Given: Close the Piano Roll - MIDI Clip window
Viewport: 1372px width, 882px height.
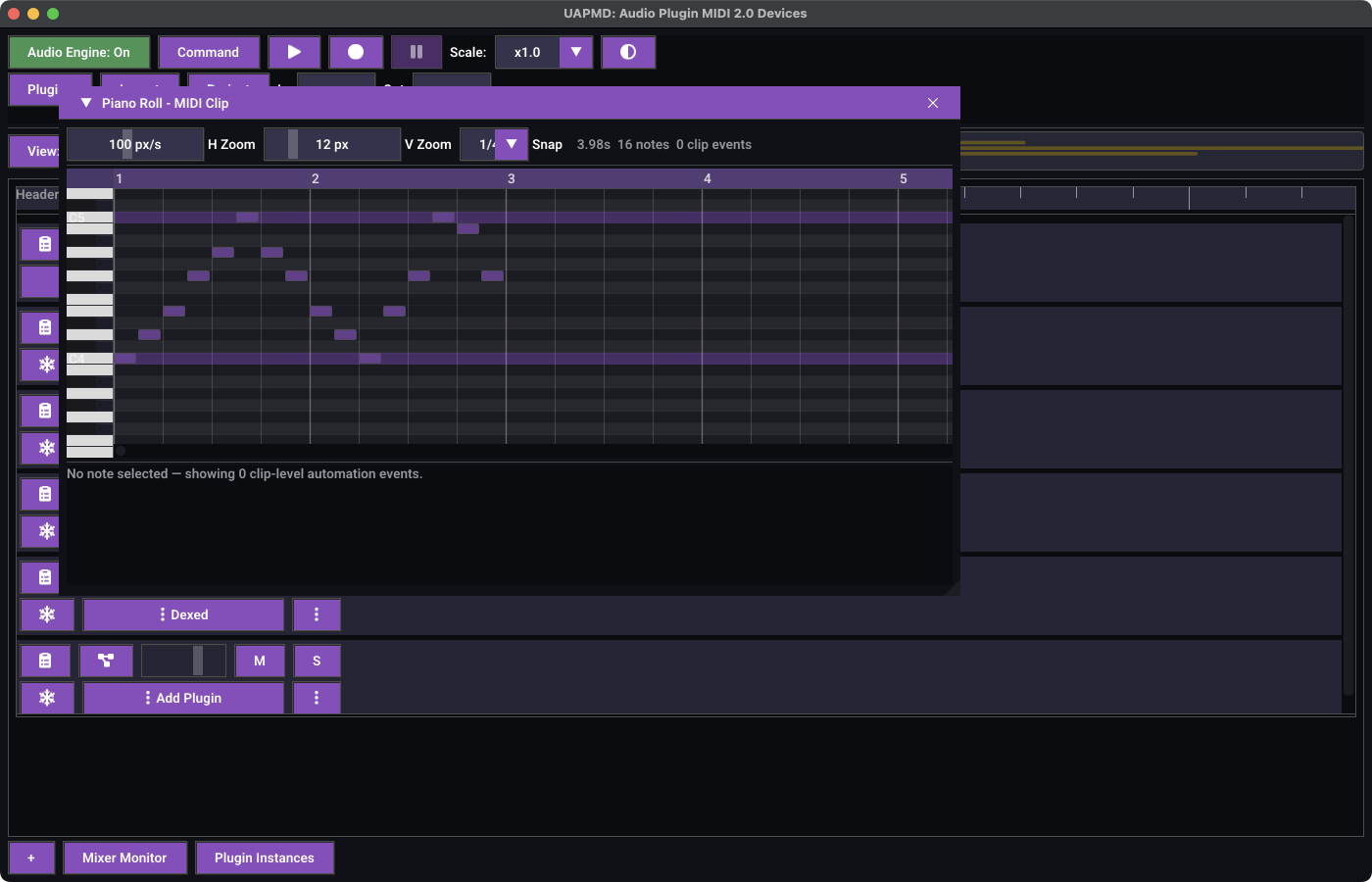Looking at the screenshot, I should point(933,103).
